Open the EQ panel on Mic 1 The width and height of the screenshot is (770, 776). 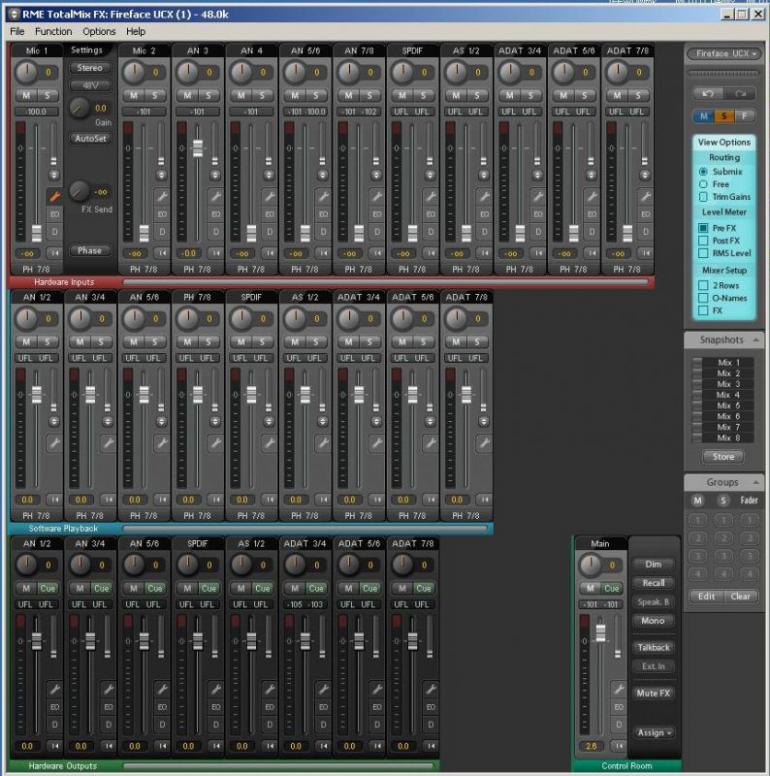coord(54,214)
